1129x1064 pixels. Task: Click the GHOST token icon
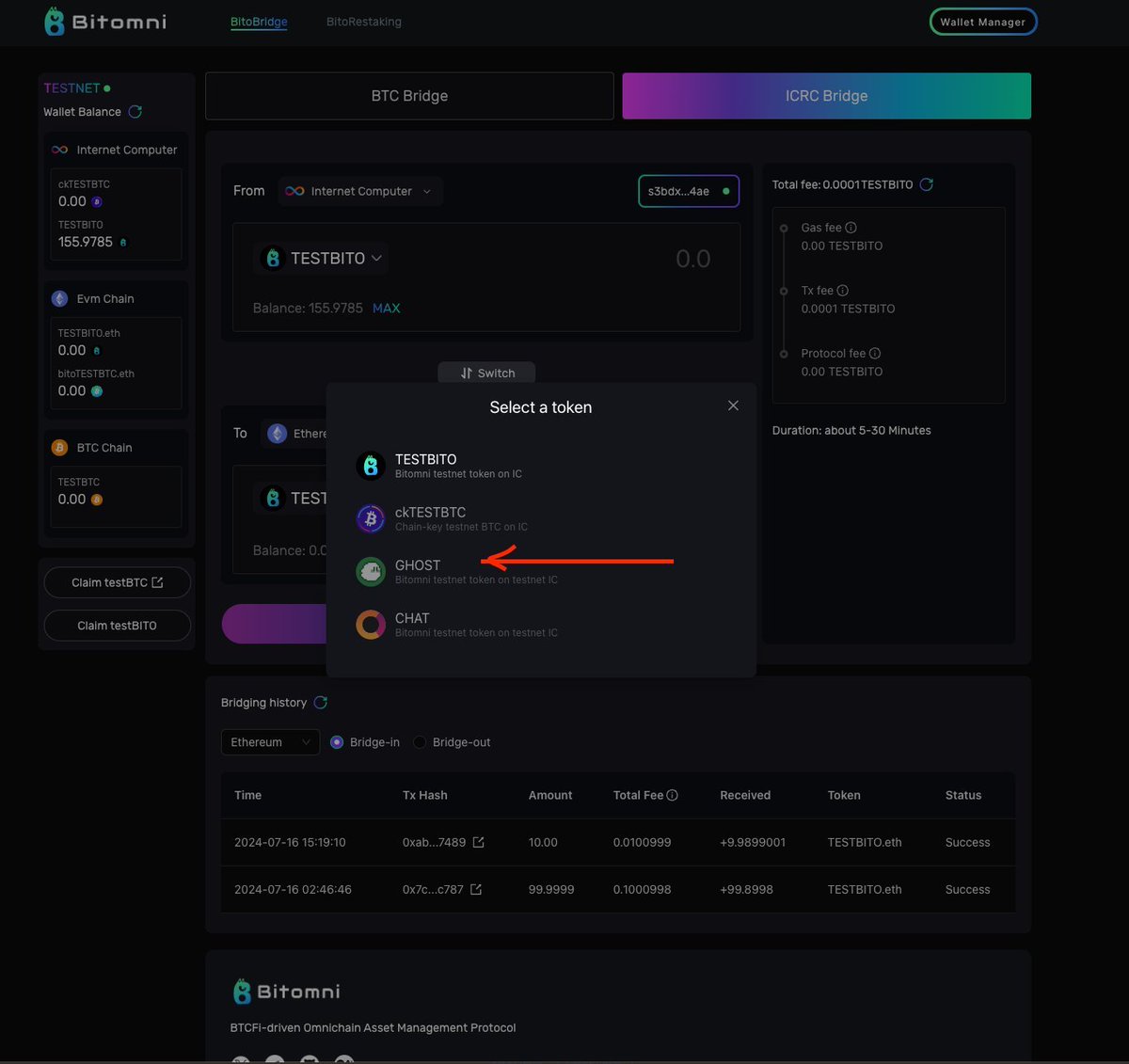tap(371, 571)
